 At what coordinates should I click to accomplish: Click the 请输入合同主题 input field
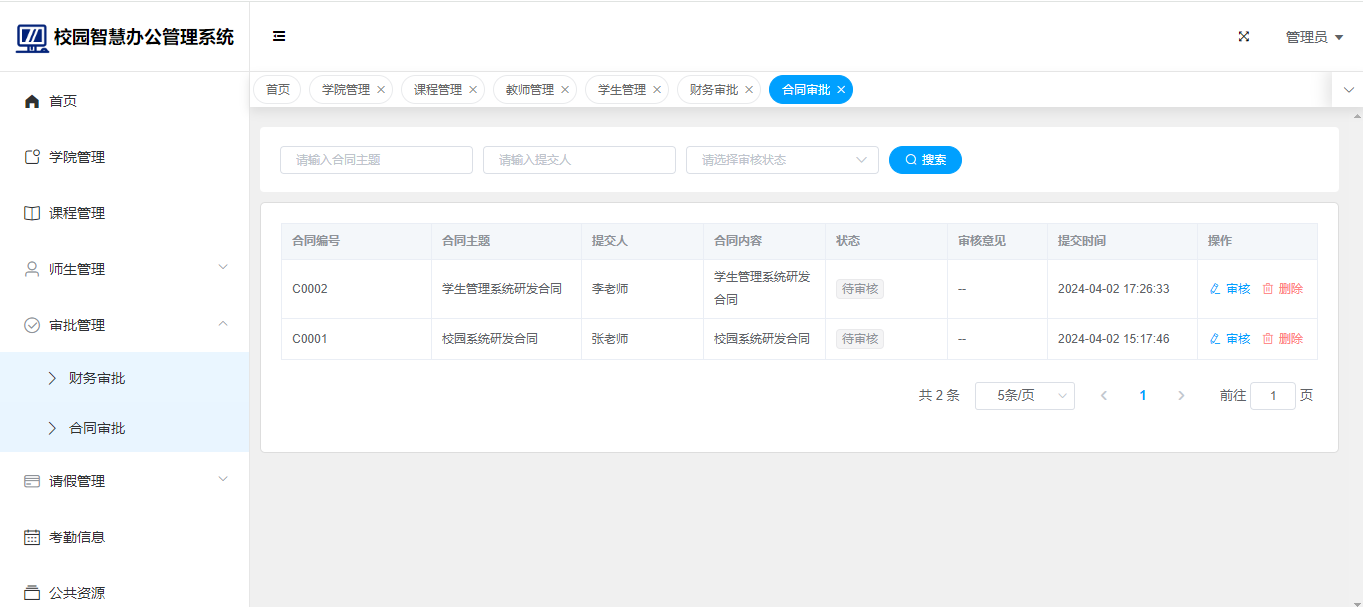(376, 160)
